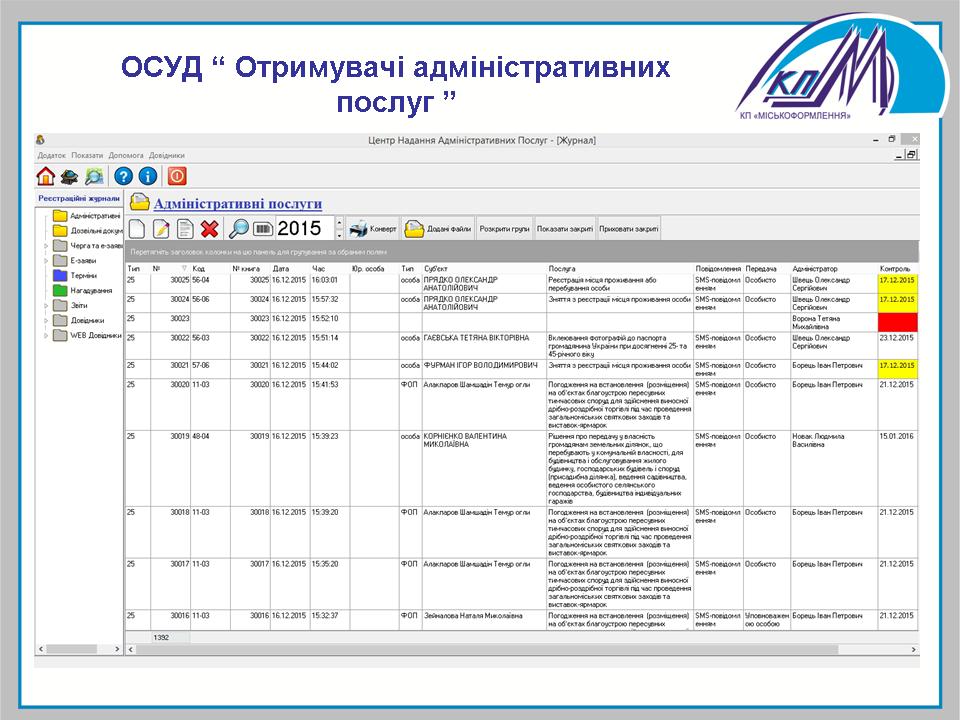Click the edit document pencil icon
This screenshot has height=720, width=960.
point(161,229)
